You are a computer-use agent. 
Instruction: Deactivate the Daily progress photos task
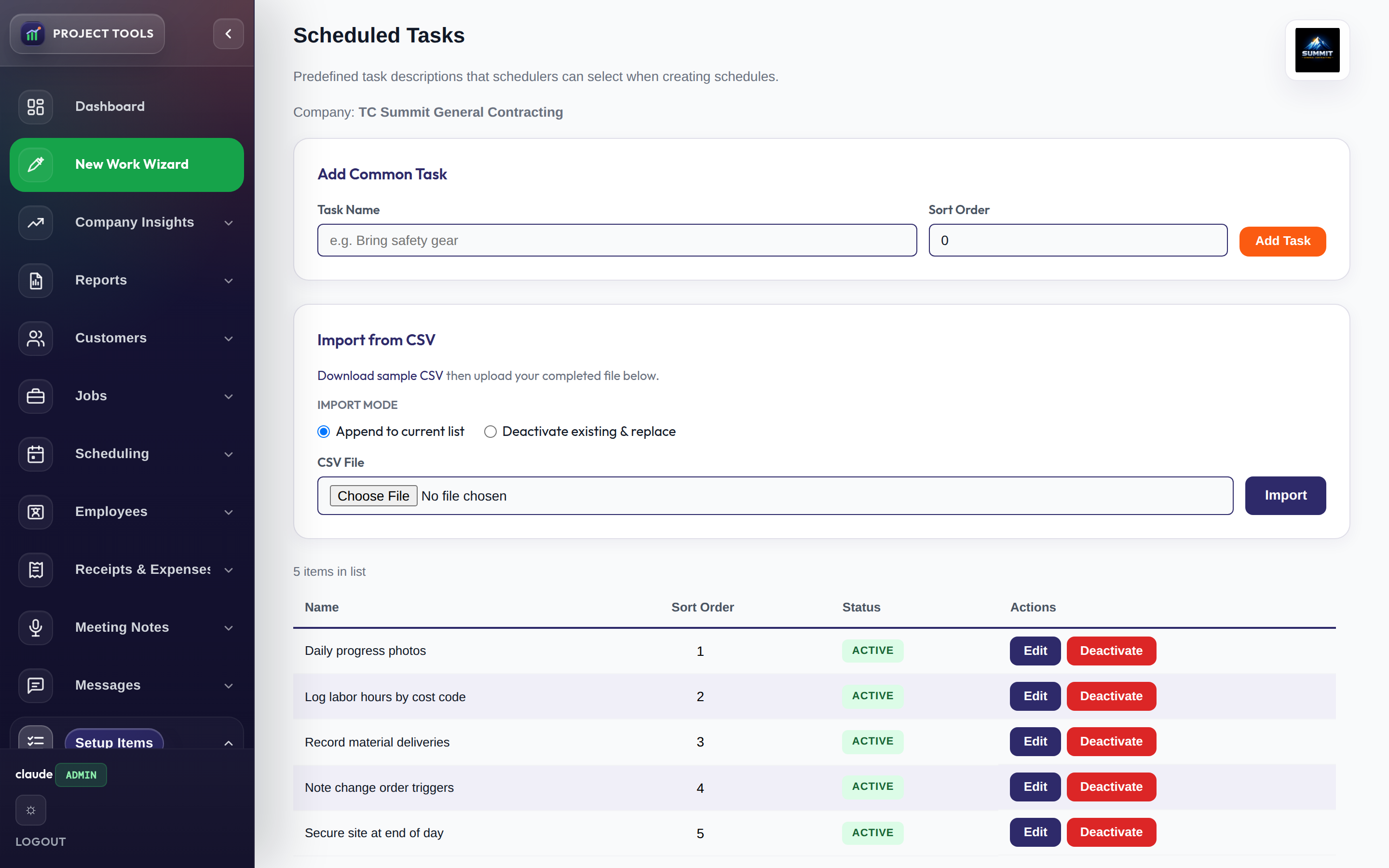click(x=1111, y=651)
